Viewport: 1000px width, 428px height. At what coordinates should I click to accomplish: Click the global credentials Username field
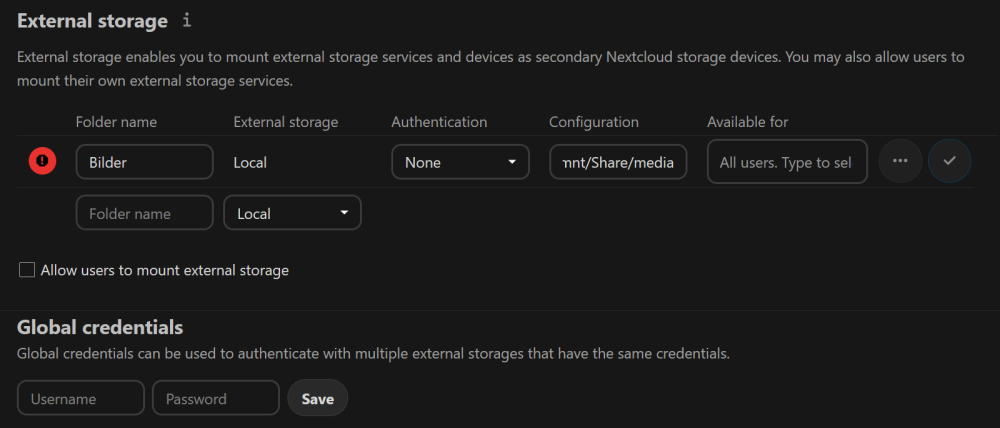(80, 398)
